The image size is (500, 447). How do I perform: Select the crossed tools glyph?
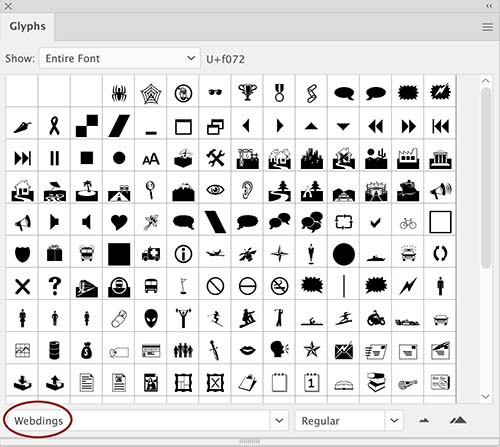click(215, 158)
